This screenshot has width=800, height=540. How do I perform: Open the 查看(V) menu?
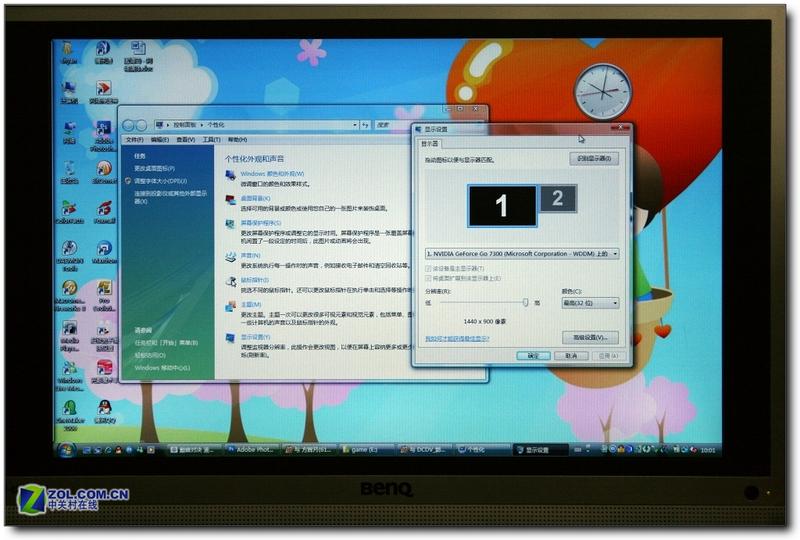(x=186, y=140)
